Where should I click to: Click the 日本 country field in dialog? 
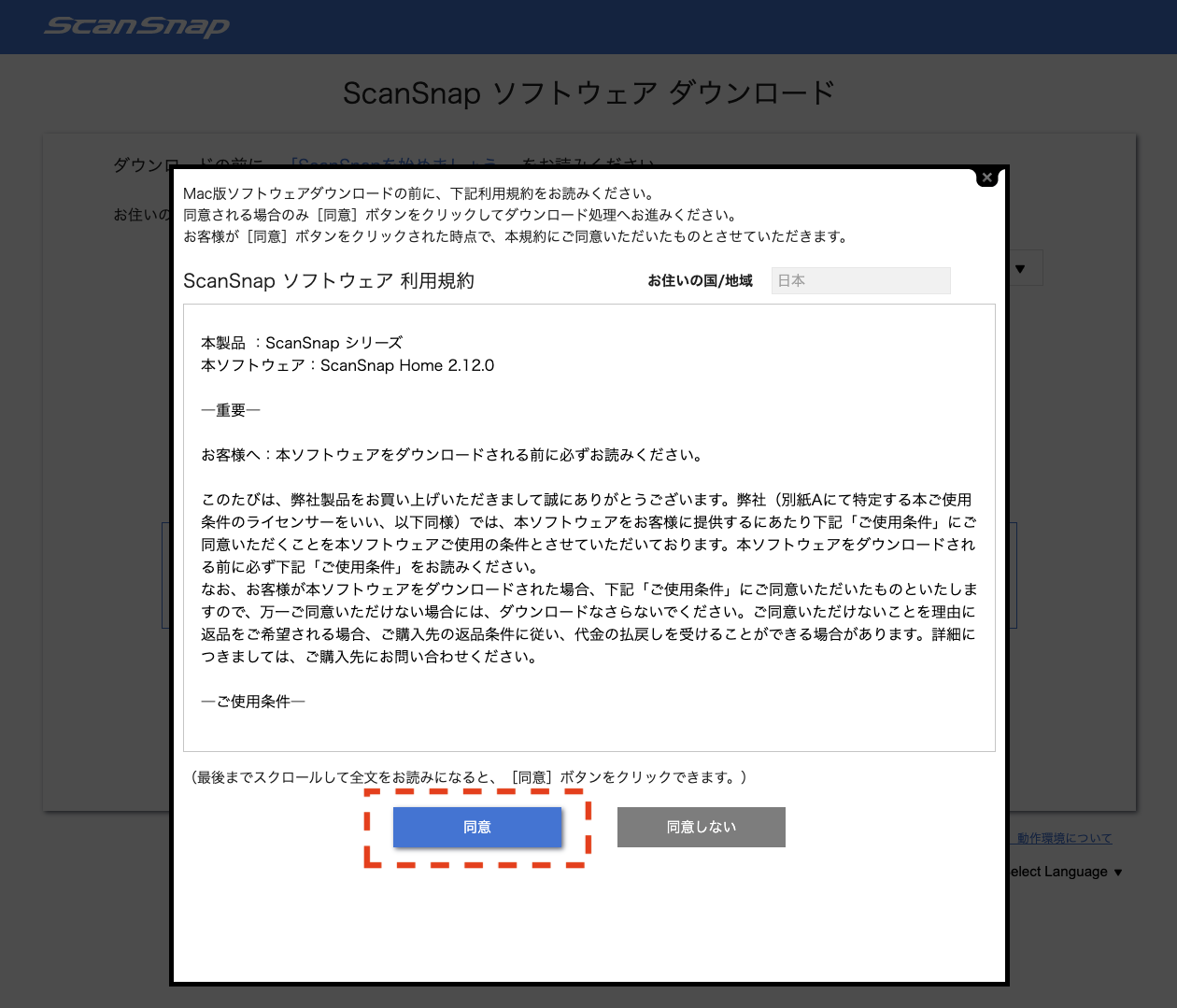[860, 280]
